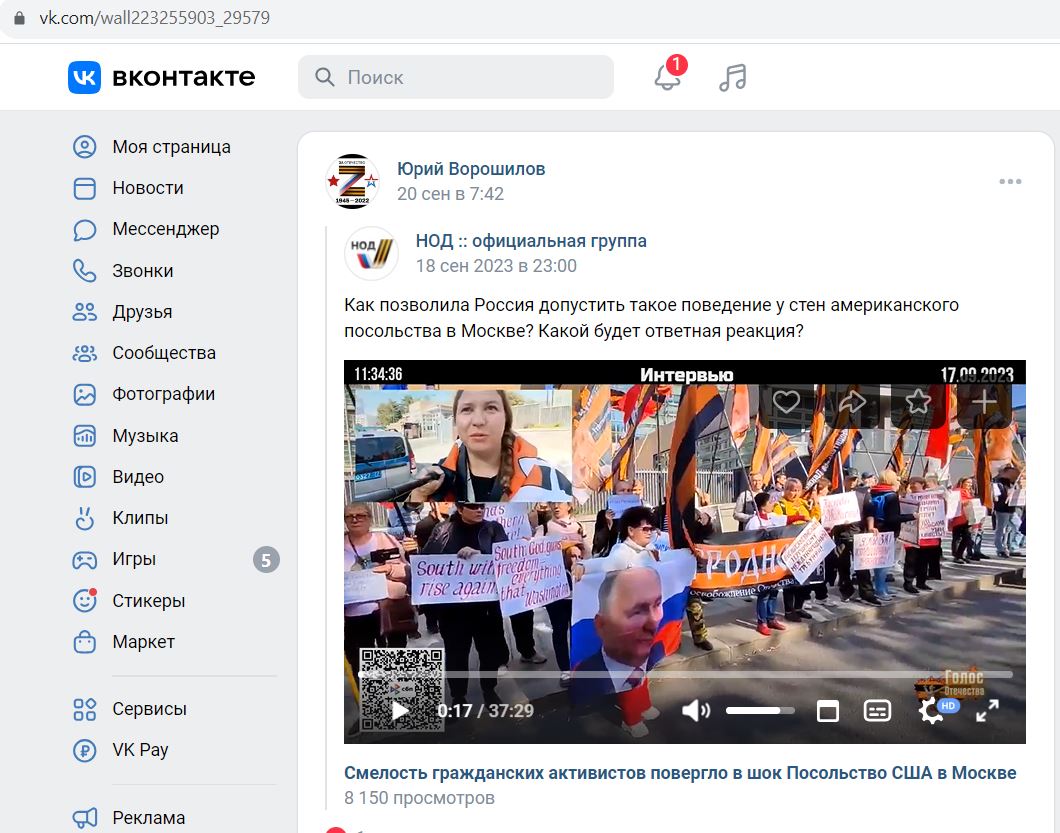Toggle mini-player window mode

(827, 711)
